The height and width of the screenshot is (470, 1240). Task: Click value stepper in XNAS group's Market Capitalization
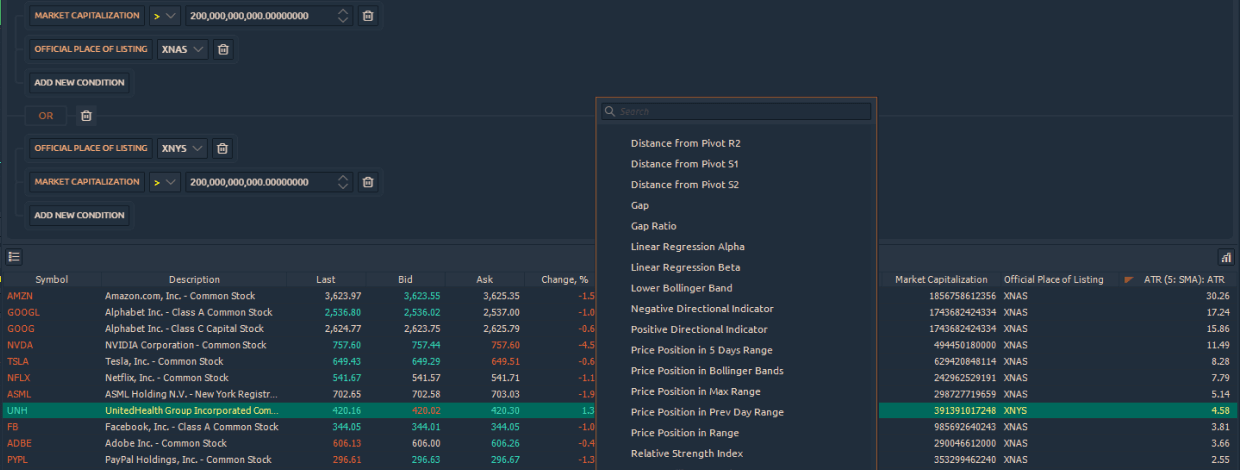click(x=344, y=16)
